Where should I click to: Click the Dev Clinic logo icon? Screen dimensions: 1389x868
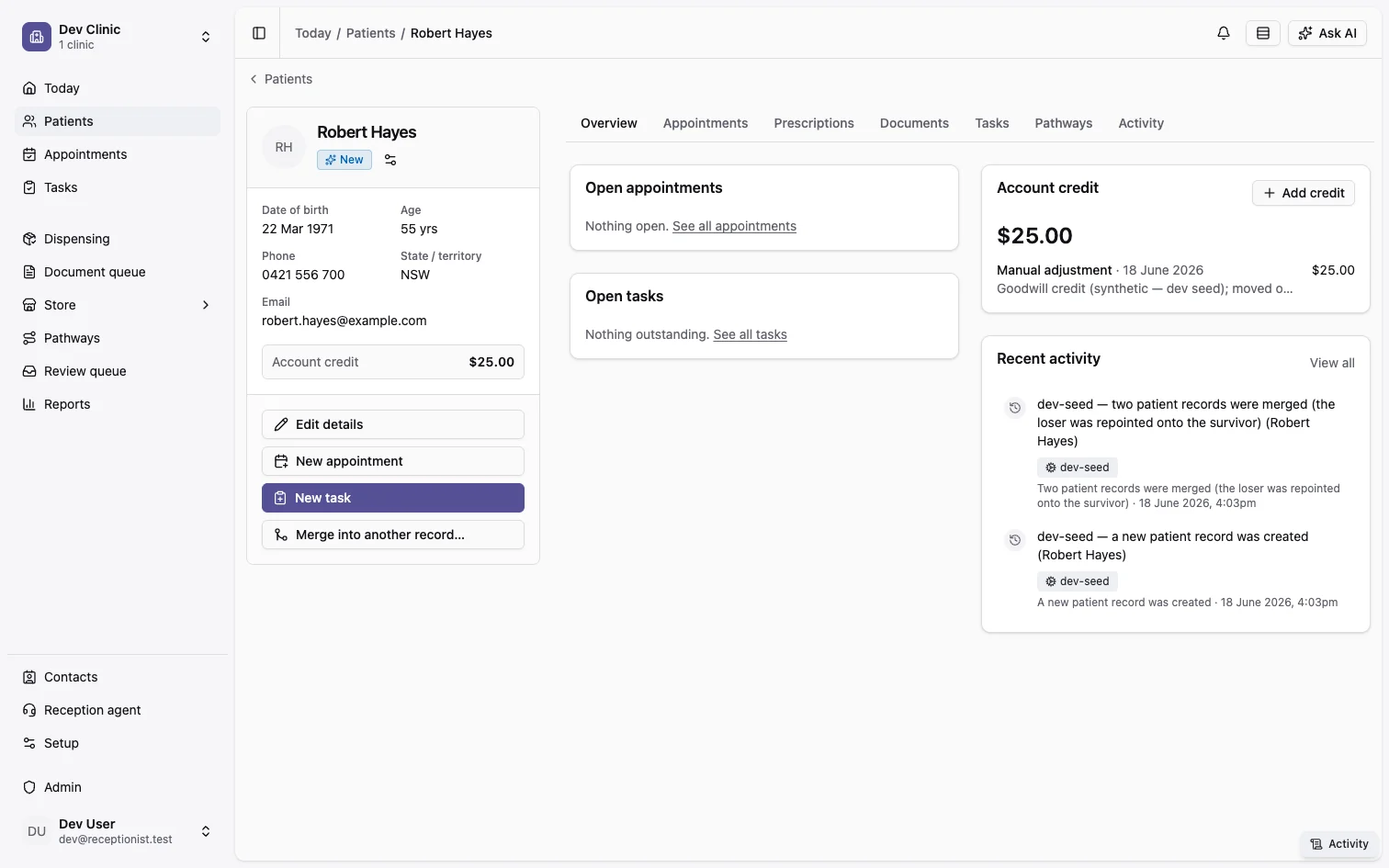pyautogui.click(x=37, y=37)
